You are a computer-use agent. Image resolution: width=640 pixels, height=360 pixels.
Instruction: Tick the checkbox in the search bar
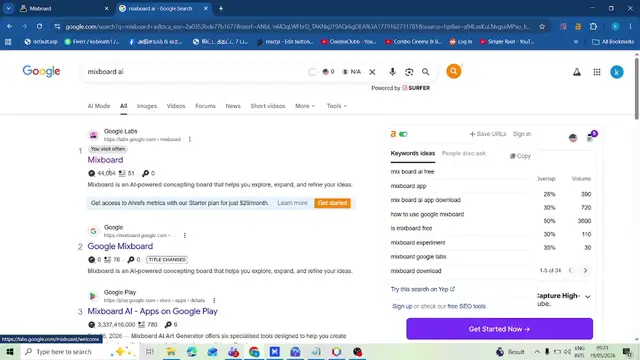(312, 72)
